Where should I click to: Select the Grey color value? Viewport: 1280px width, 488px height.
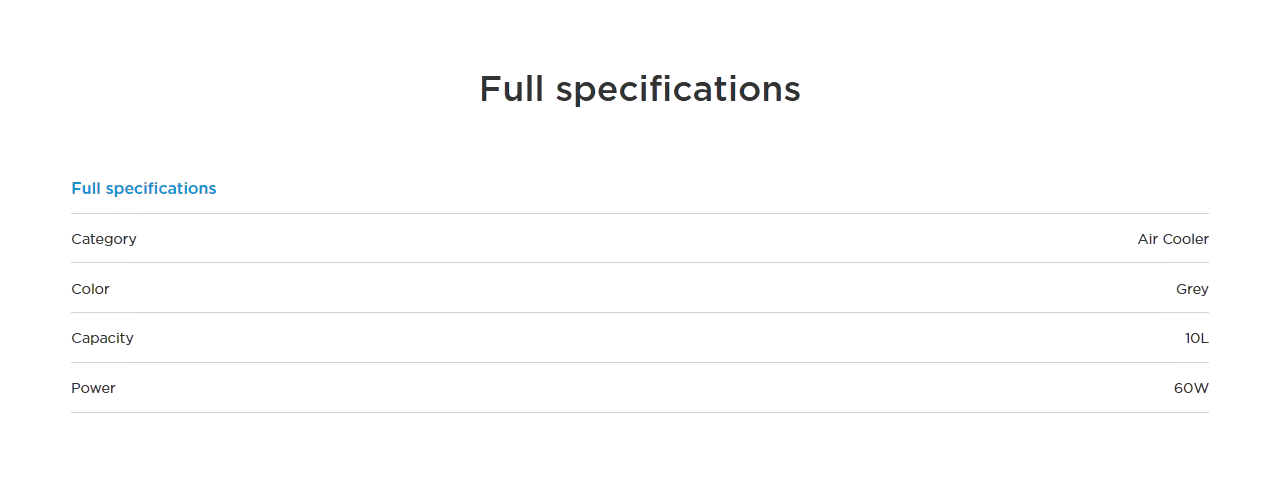[1192, 289]
